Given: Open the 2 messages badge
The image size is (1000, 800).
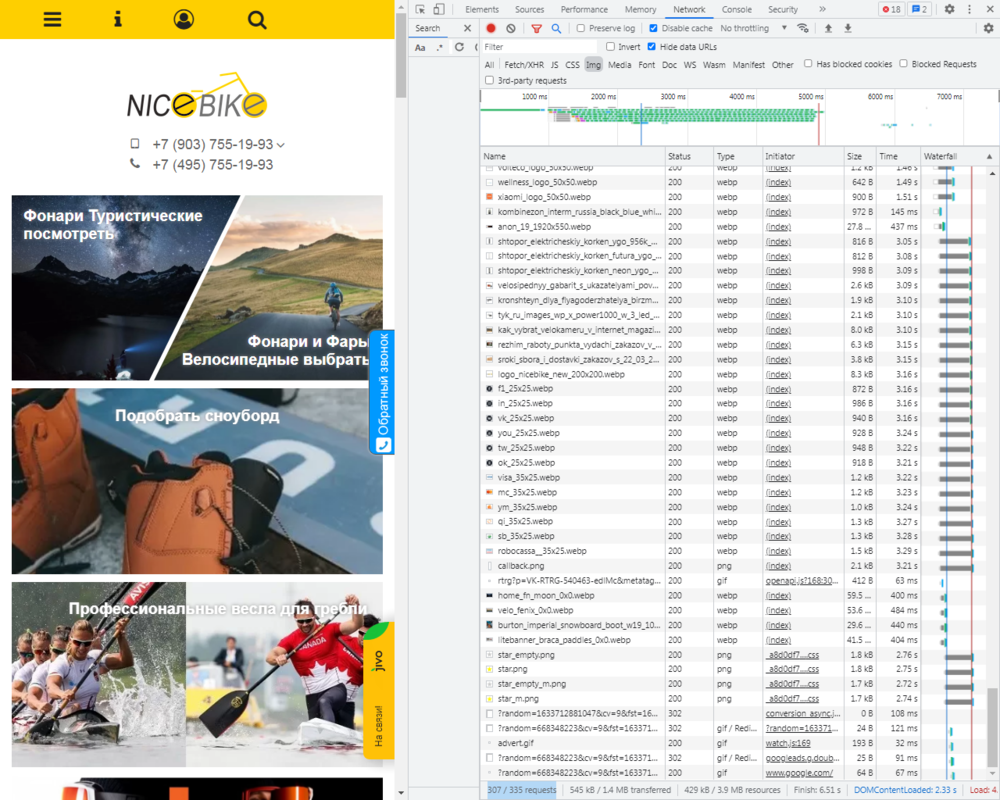Looking at the screenshot, I should [x=920, y=10].
